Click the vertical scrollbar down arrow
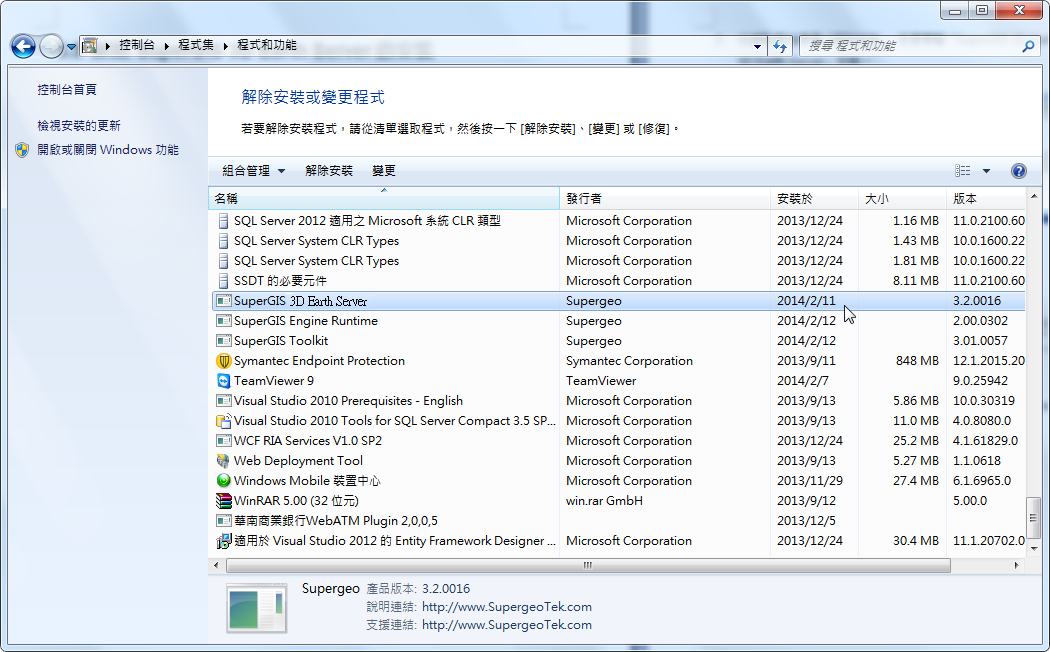The height and width of the screenshot is (652, 1050). click(1034, 549)
